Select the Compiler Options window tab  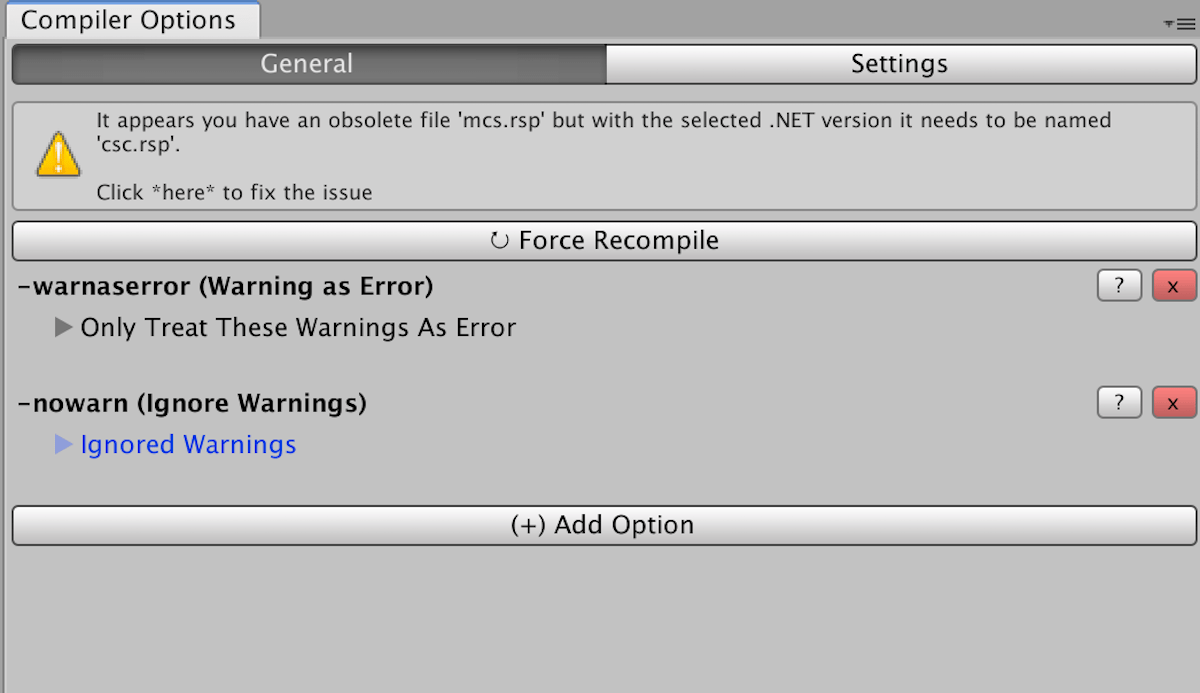click(129, 21)
